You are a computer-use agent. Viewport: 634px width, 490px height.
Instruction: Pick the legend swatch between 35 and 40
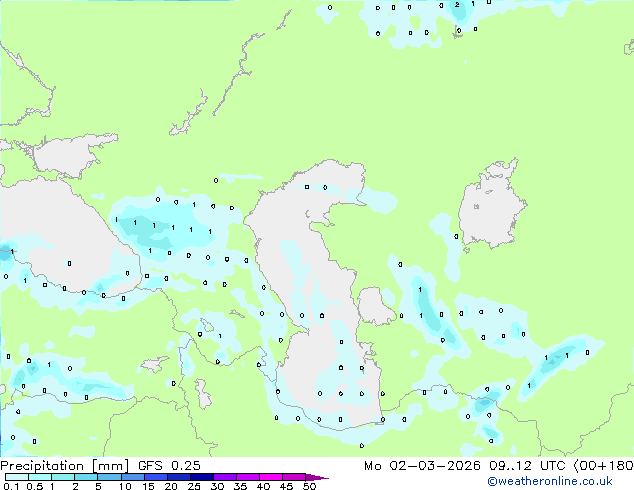coord(247,477)
